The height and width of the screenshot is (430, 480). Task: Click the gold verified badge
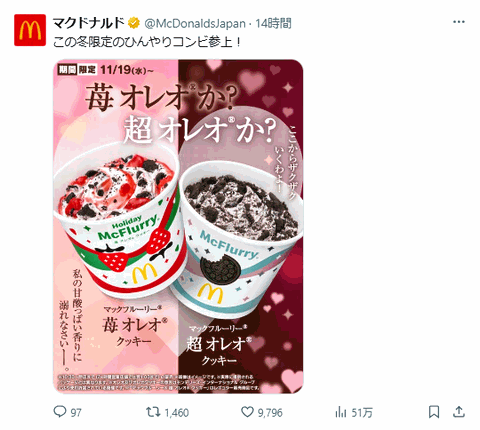[134, 23]
